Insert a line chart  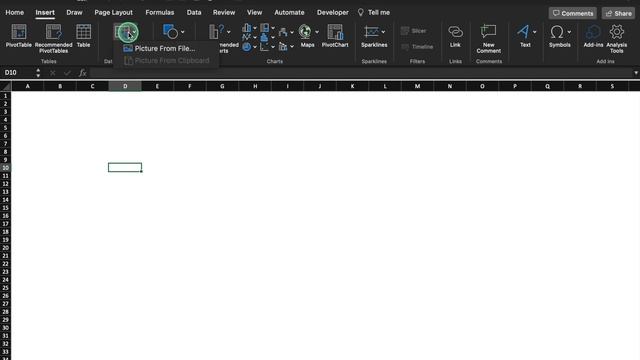[247, 37]
